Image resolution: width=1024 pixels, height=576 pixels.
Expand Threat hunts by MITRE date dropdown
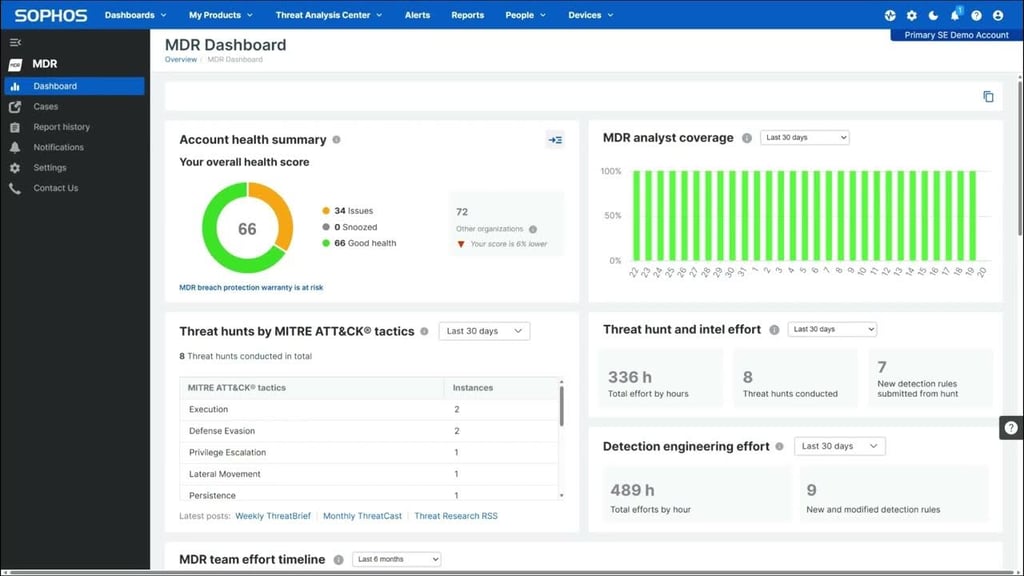point(484,331)
